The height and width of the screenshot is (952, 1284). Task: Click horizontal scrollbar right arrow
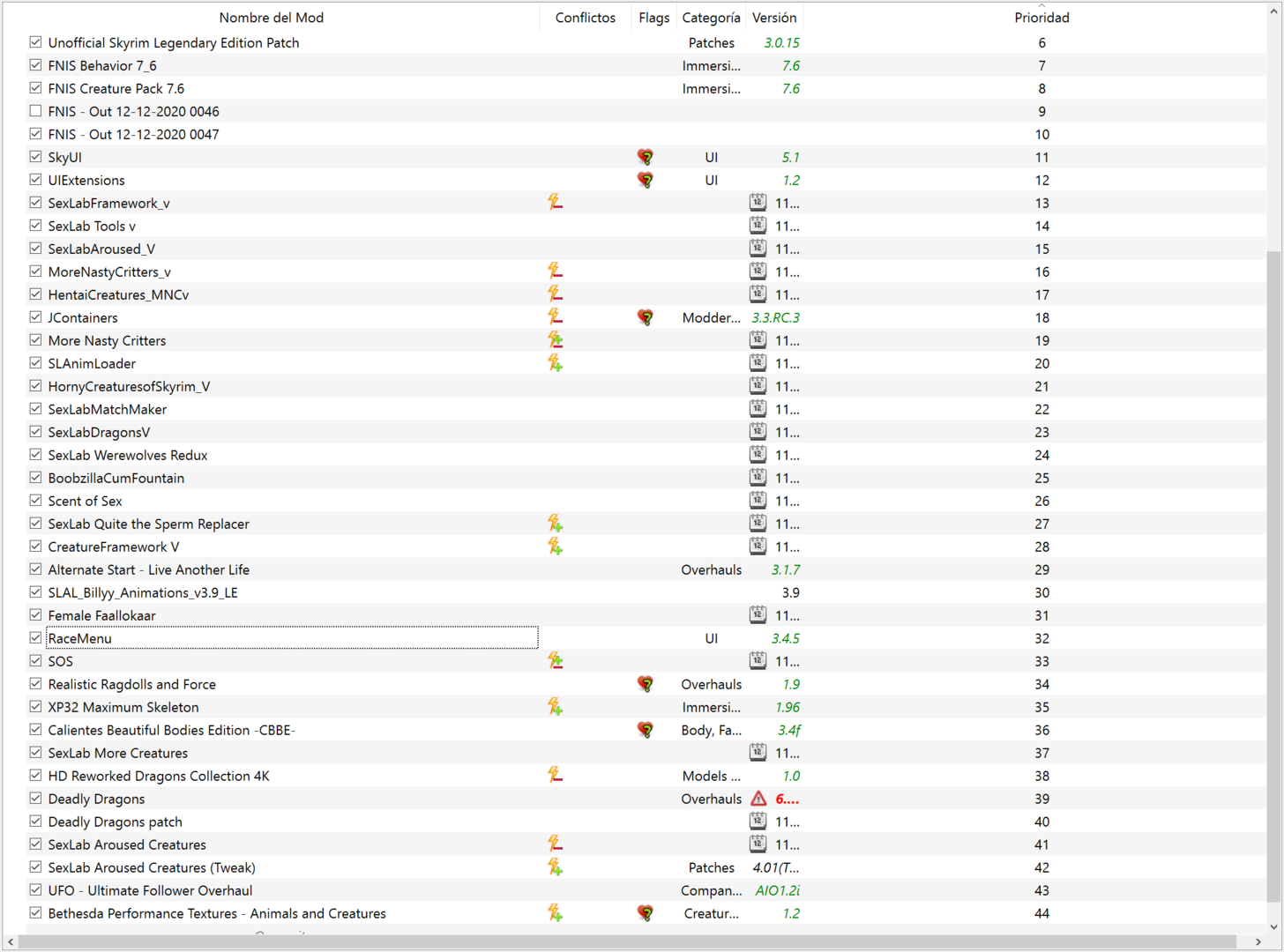1258,942
